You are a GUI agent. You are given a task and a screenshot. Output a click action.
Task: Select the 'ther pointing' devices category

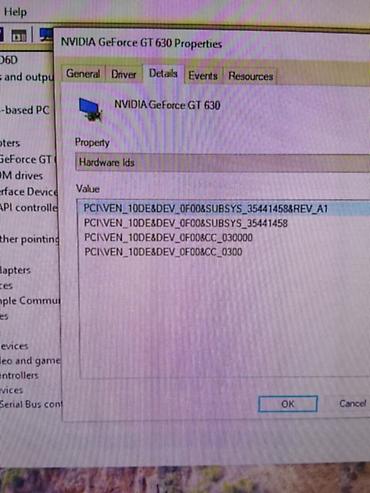pos(30,239)
